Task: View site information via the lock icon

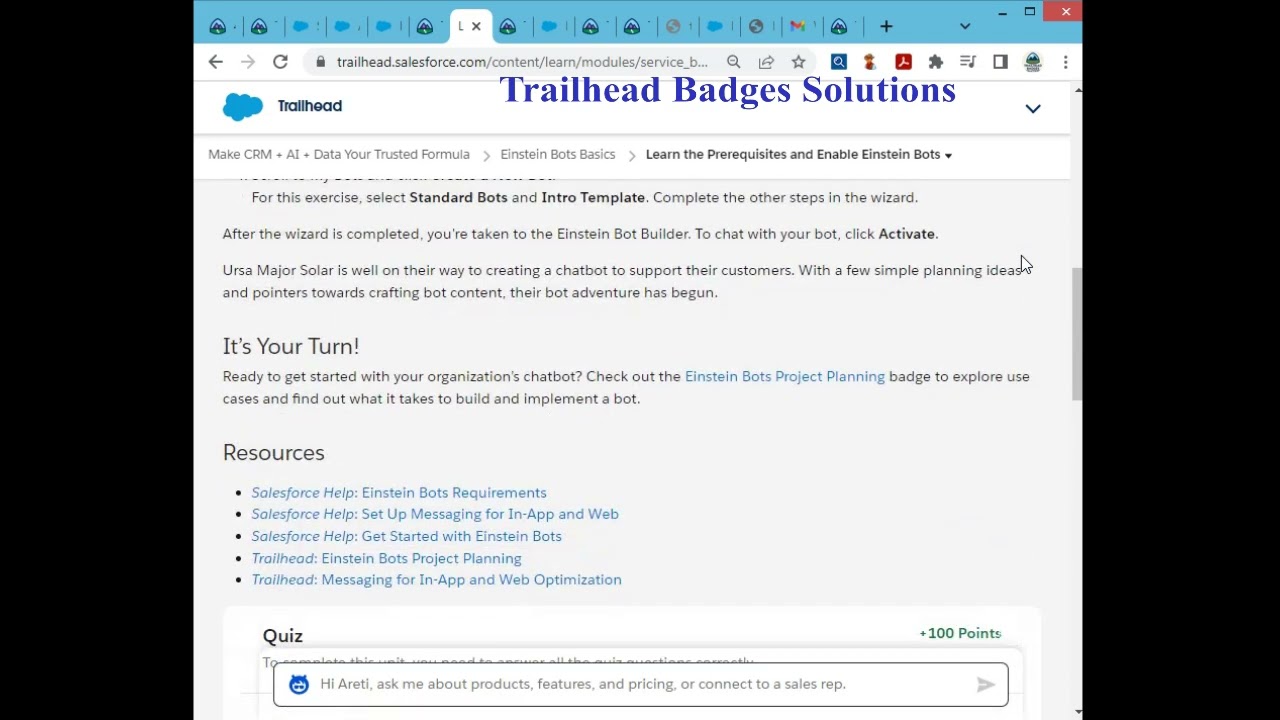Action: tap(320, 62)
